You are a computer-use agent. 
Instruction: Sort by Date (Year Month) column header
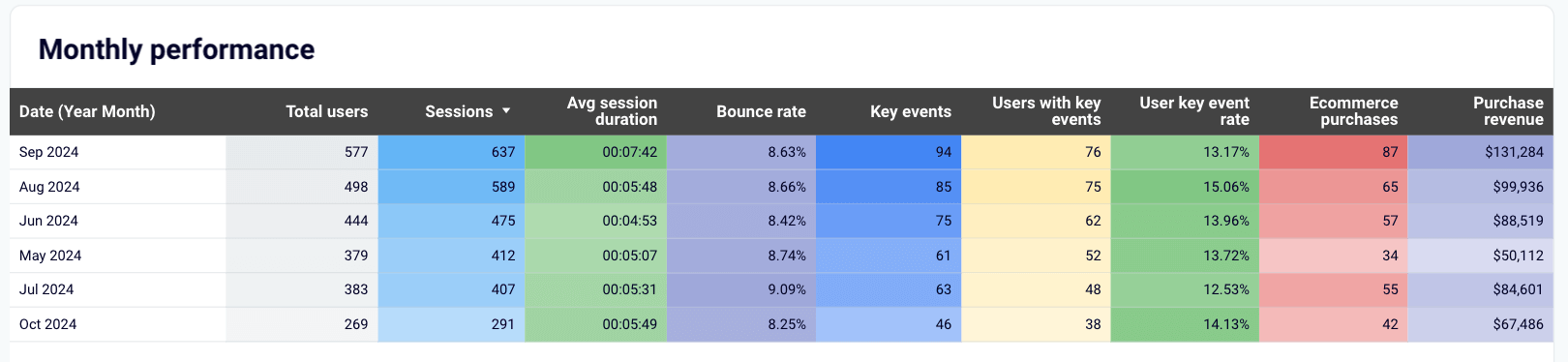(87, 111)
